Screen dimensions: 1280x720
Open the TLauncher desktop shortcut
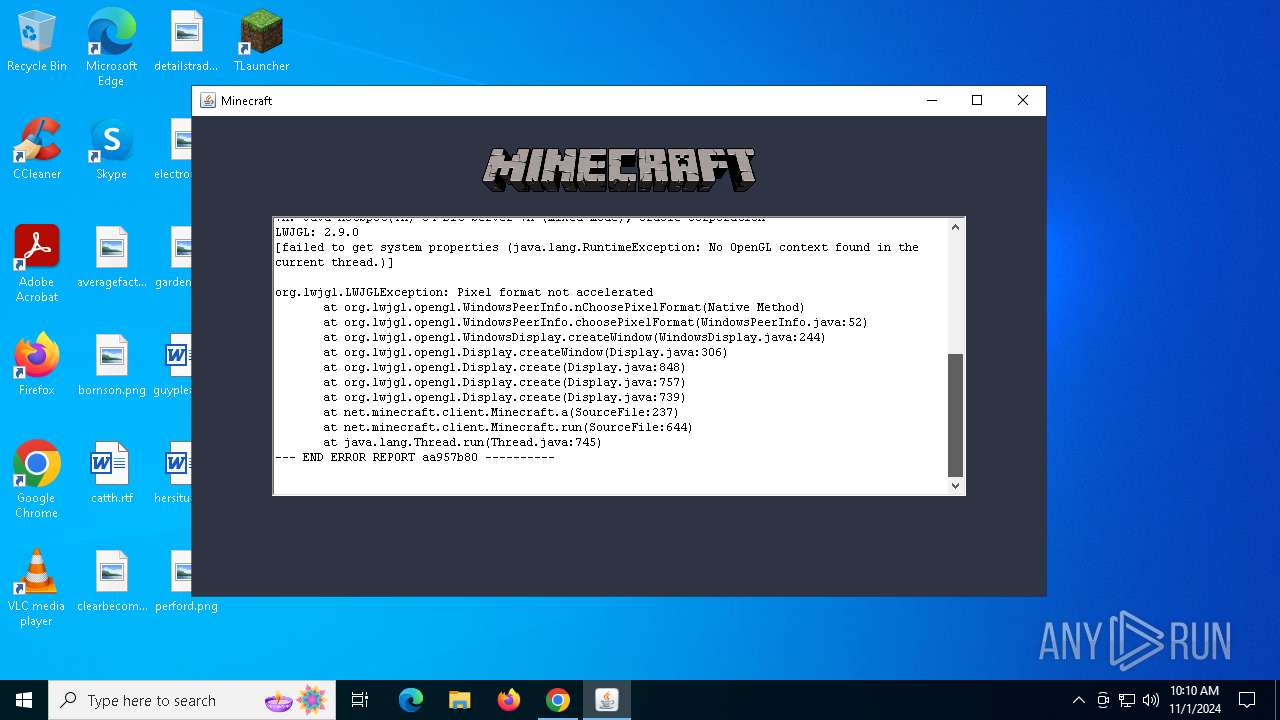[261, 42]
